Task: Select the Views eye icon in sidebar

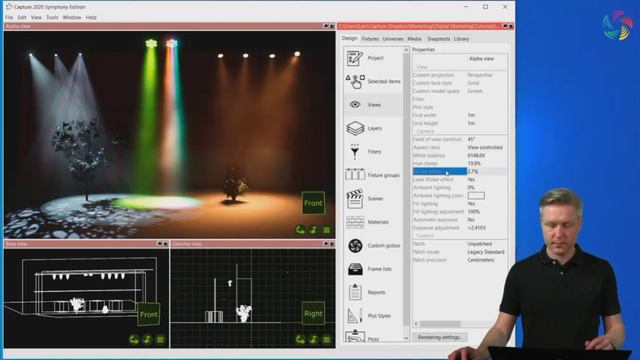Action: pyautogui.click(x=355, y=104)
